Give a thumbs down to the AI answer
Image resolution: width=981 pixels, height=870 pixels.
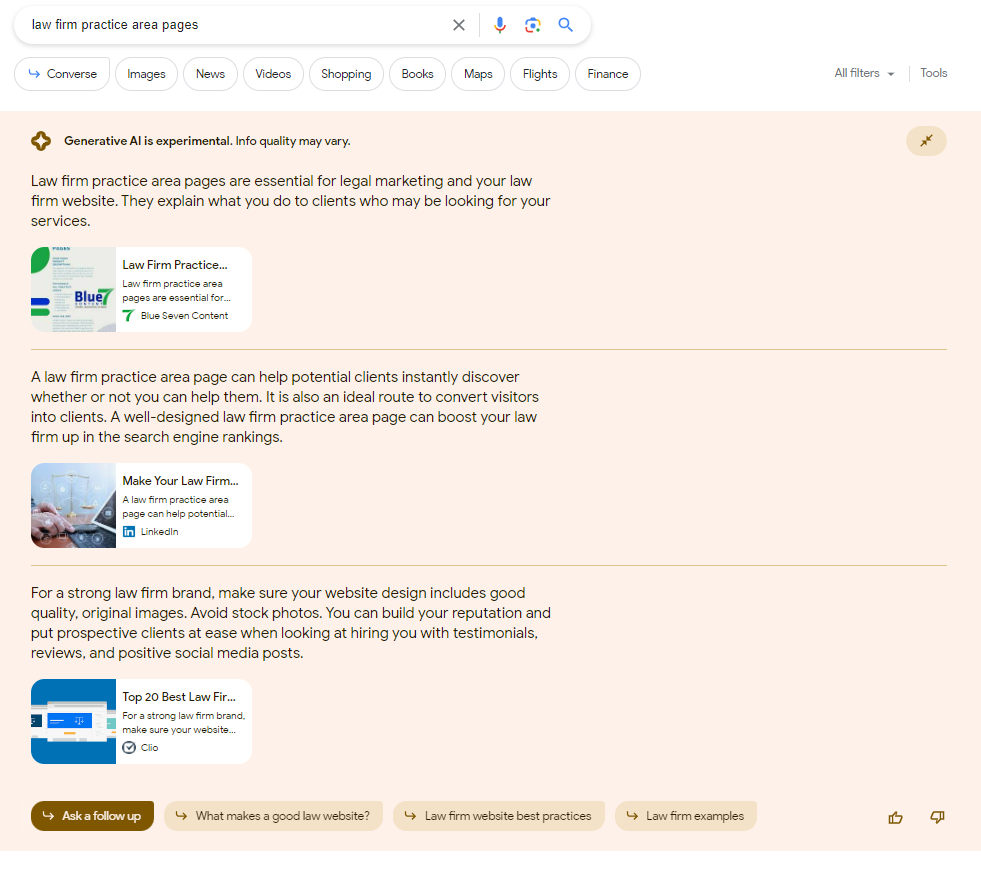click(x=937, y=817)
